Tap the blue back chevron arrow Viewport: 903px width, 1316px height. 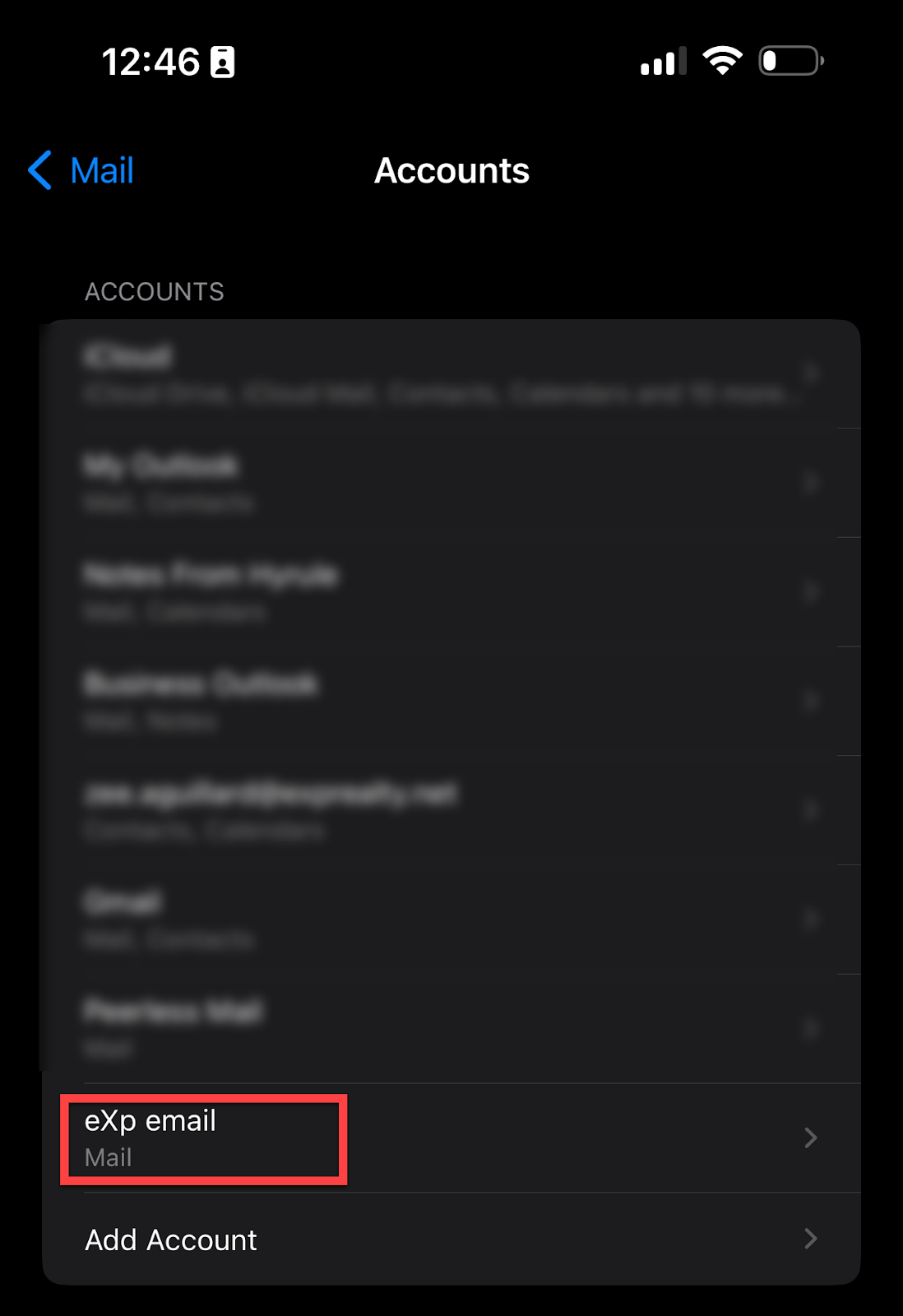coord(39,170)
